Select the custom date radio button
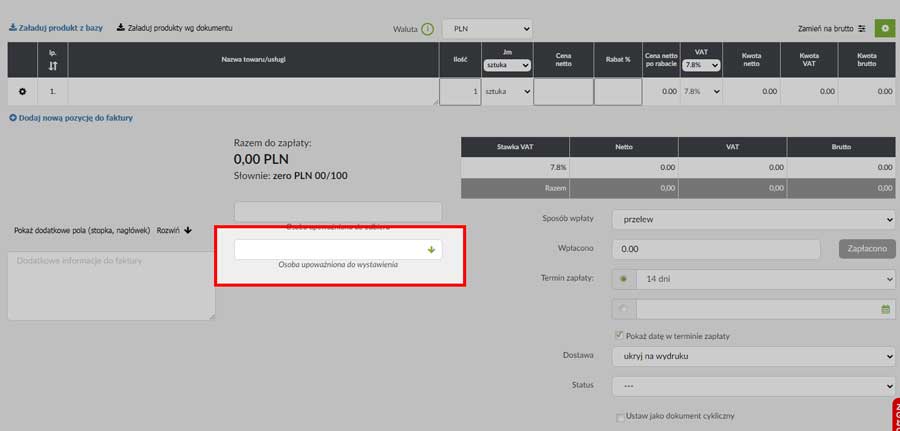This screenshot has width=900, height=431. coord(625,310)
